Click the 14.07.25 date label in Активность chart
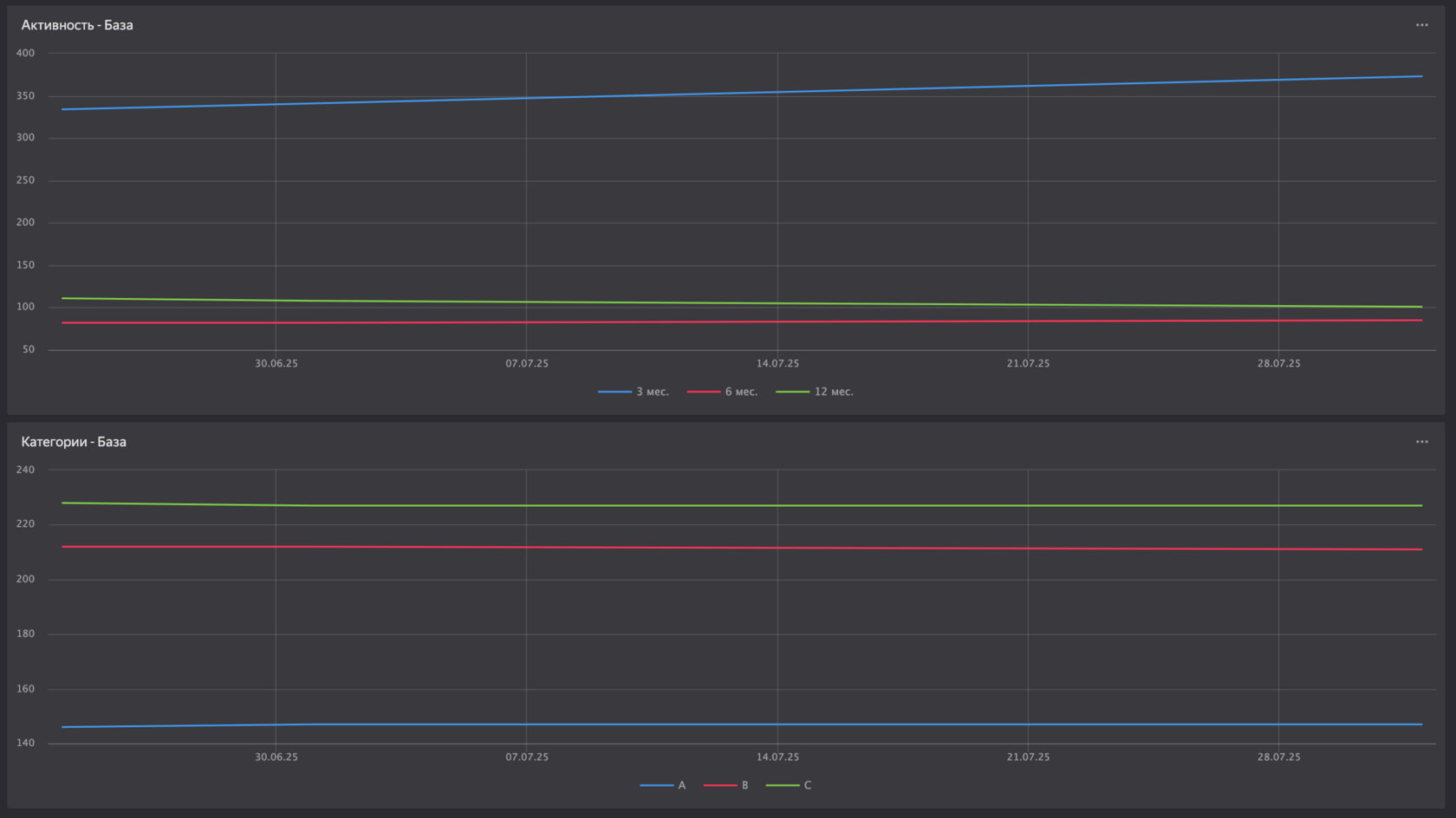Image resolution: width=1456 pixels, height=818 pixels. [777, 364]
